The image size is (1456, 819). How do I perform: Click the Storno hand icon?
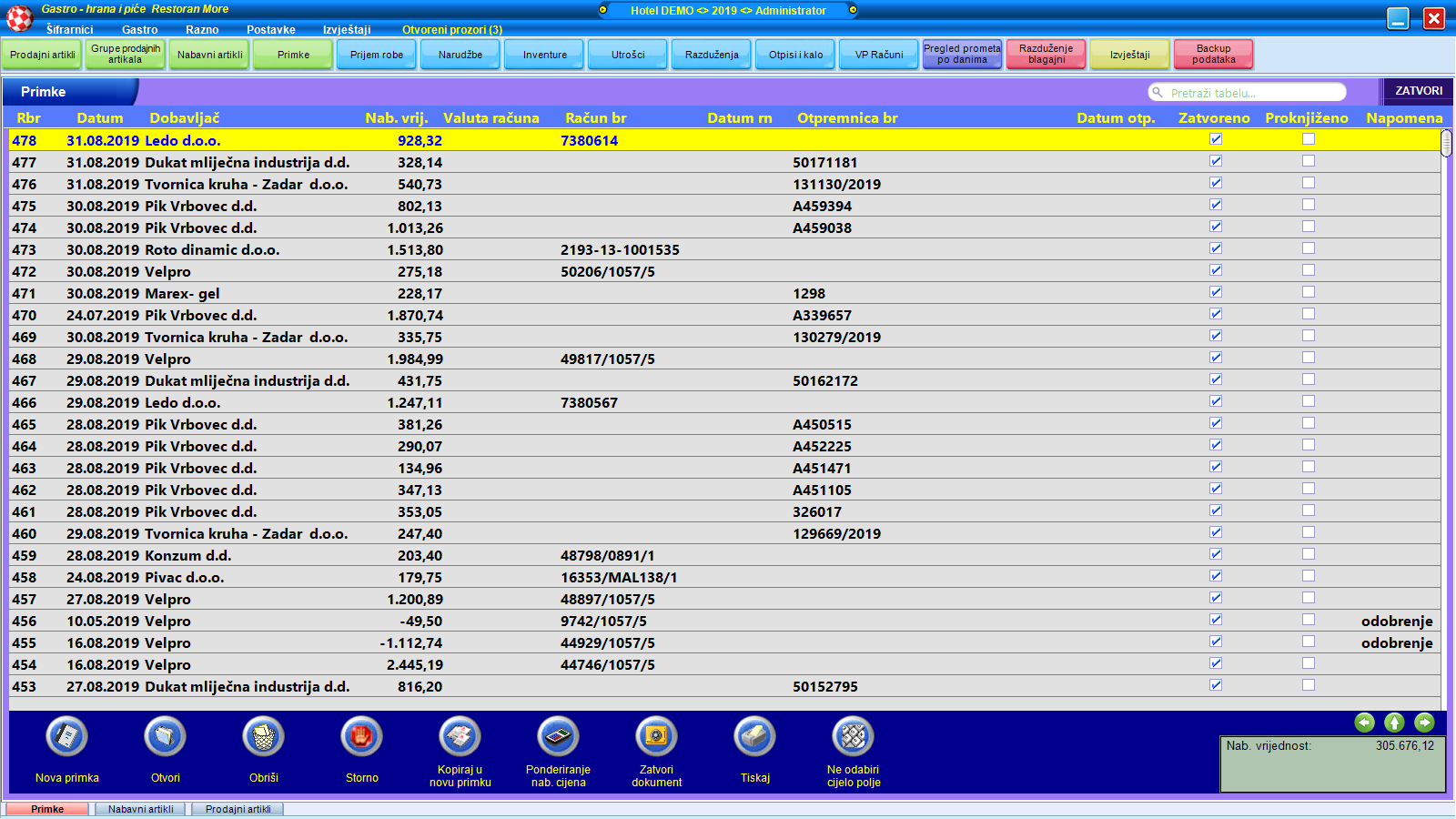tap(361, 736)
